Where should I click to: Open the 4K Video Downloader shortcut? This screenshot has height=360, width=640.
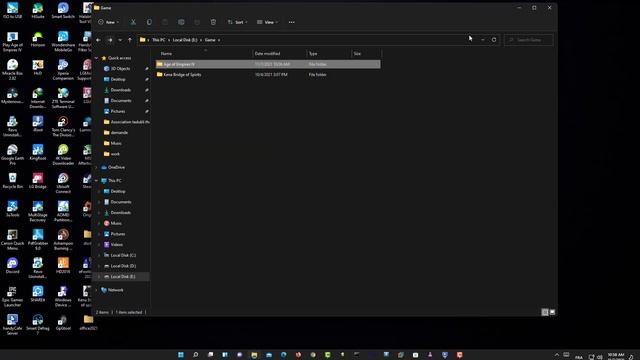click(63, 155)
